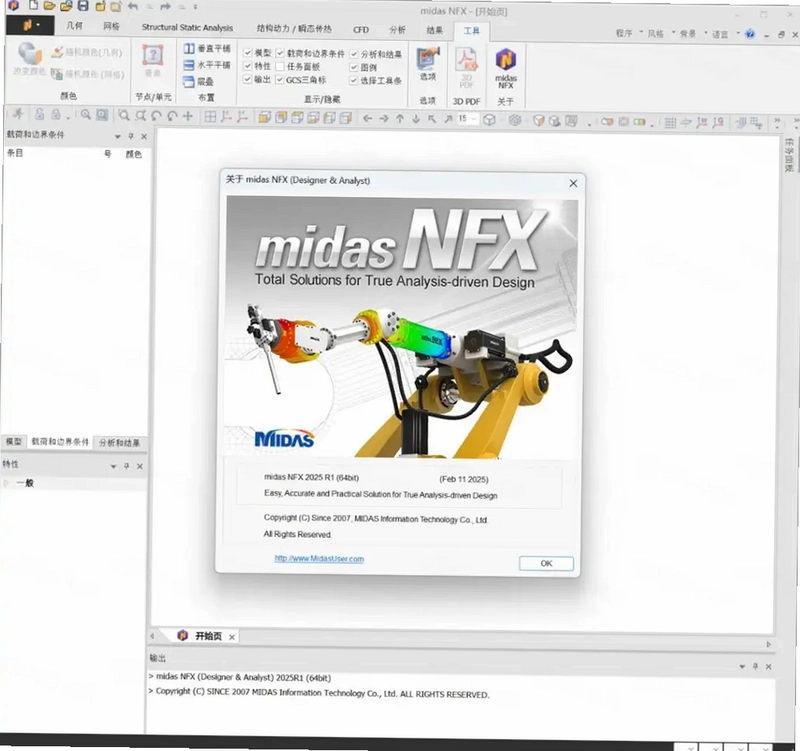Click the rotate up arrow in view toolbar
The width and height of the screenshot is (800, 751).
pos(400,119)
